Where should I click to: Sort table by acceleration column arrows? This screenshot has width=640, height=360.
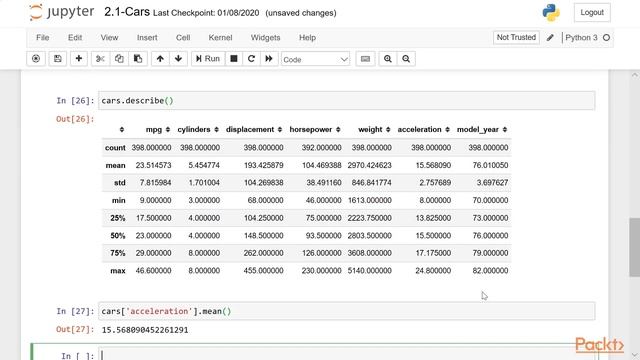pyautogui.click(x=447, y=129)
